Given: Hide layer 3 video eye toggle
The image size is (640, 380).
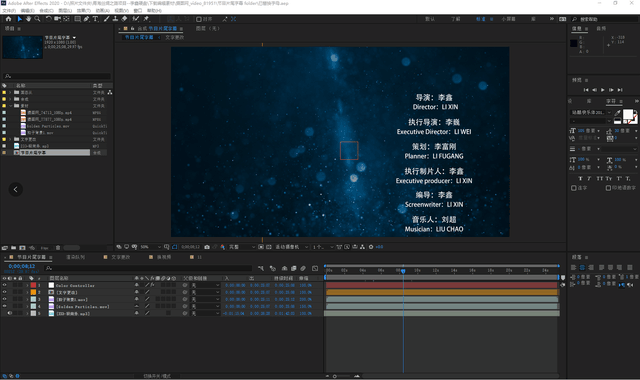Looking at the screenshot, I should (4, 299).
